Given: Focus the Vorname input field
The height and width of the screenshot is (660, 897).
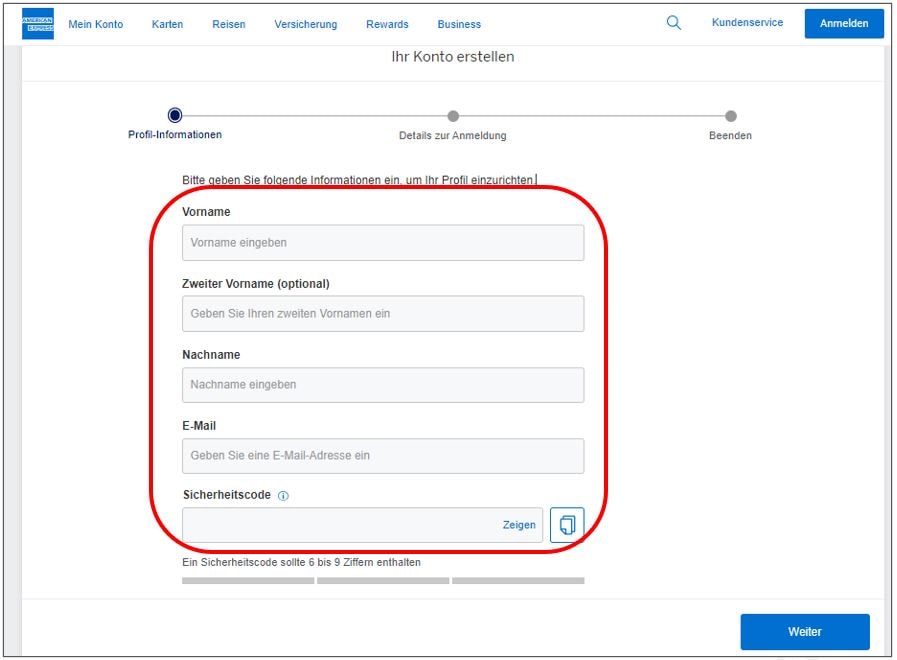Looking at the screenshot, I should pyautogui.click(x=382, y=243).
